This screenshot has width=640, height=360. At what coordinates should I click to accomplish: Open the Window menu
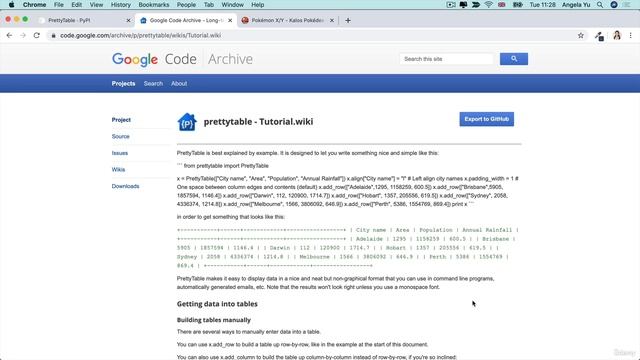pyautogui.click(x=233, y=5)
